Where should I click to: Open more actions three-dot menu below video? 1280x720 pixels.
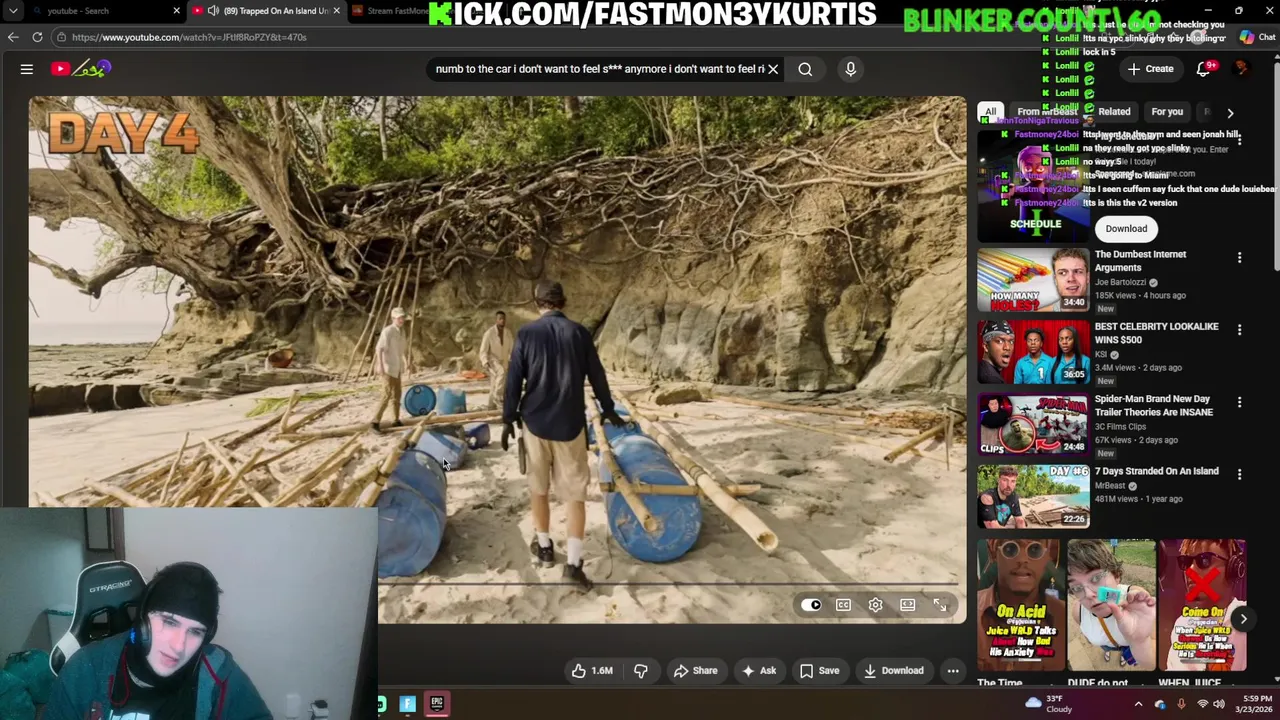(x=953, y=671)
